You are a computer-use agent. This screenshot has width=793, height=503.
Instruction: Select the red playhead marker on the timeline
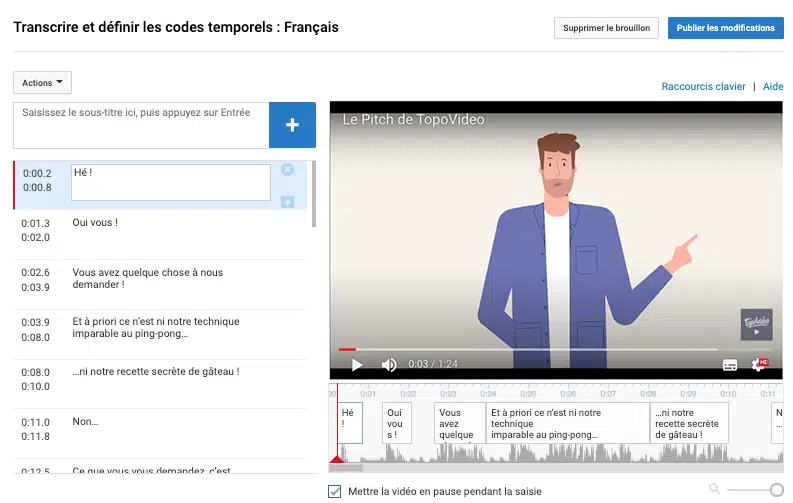[x=337, y=458]
